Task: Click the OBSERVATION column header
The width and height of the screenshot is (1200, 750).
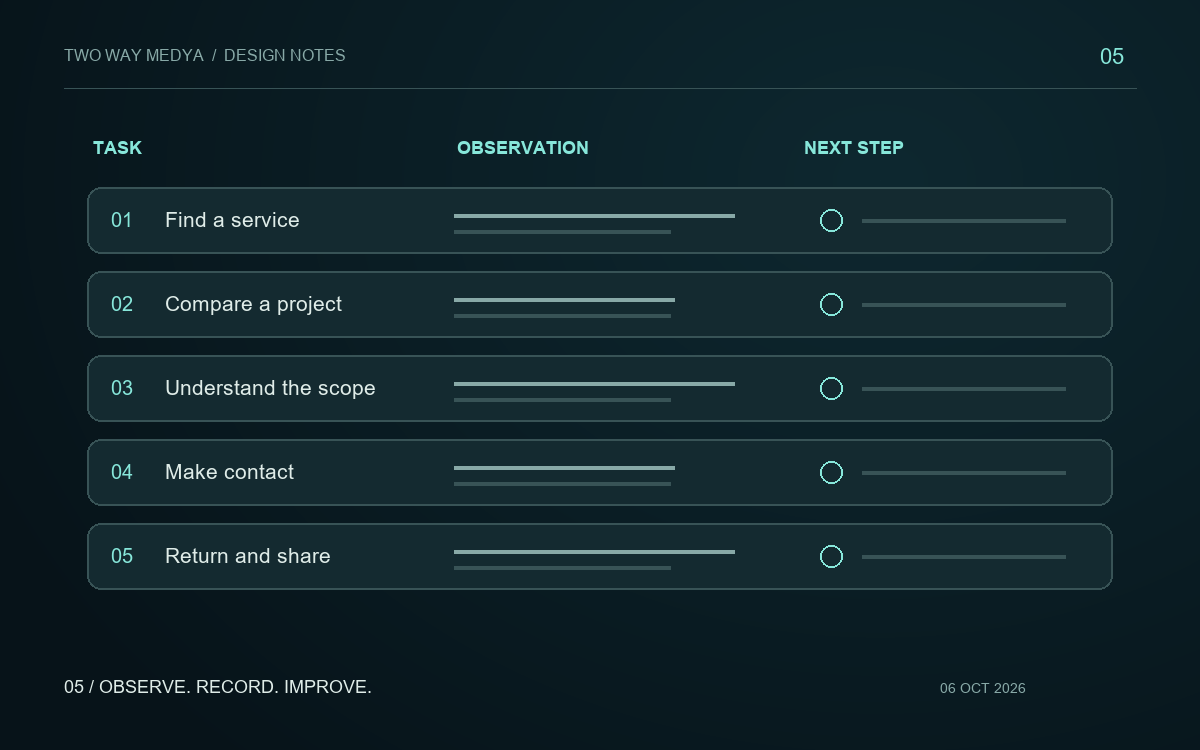Action: [523, 148]
